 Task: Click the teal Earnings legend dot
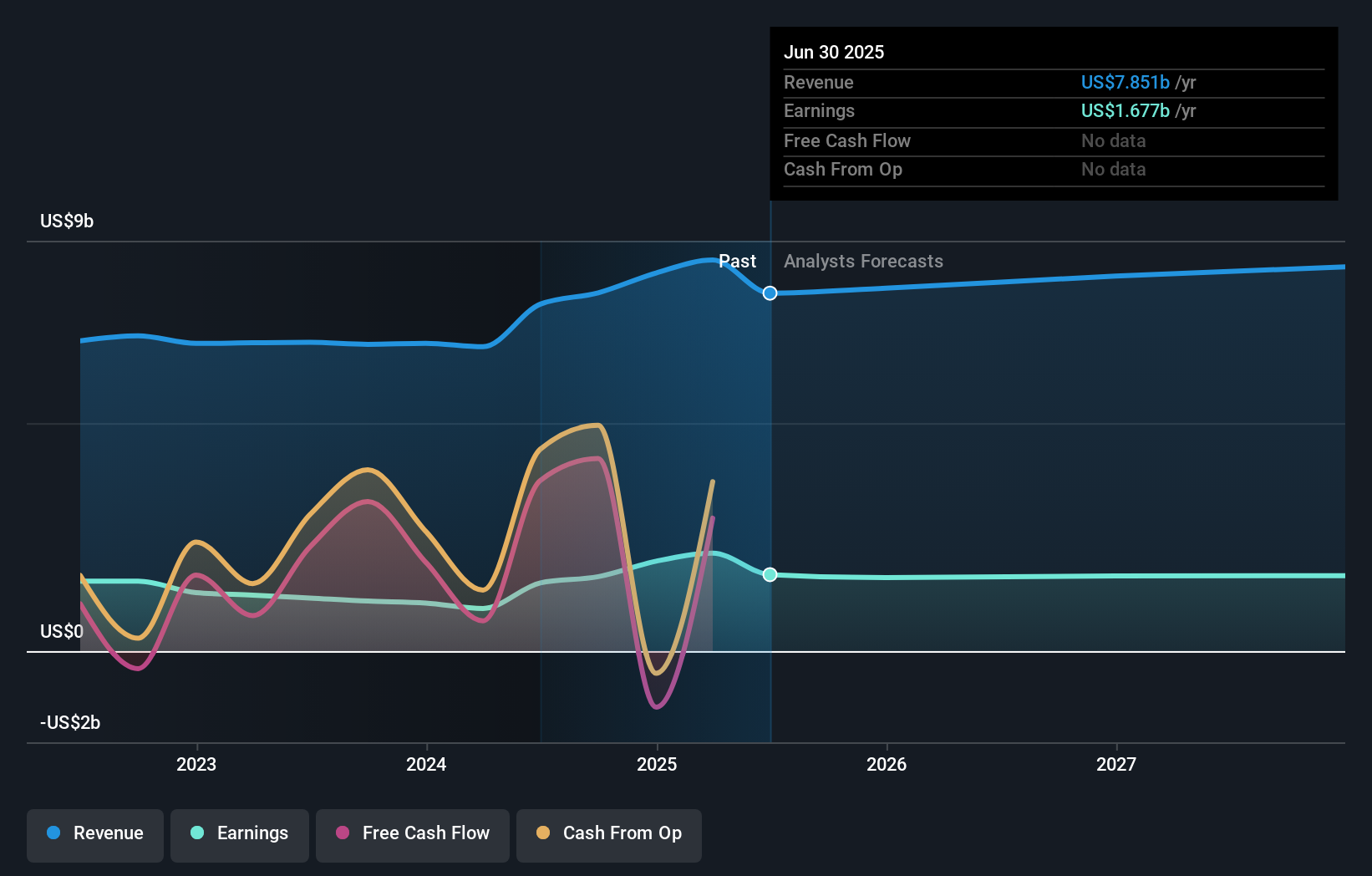coord(197,833)
